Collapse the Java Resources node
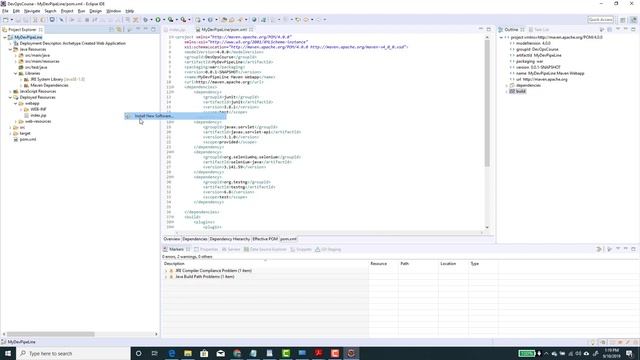 point(10,49)
